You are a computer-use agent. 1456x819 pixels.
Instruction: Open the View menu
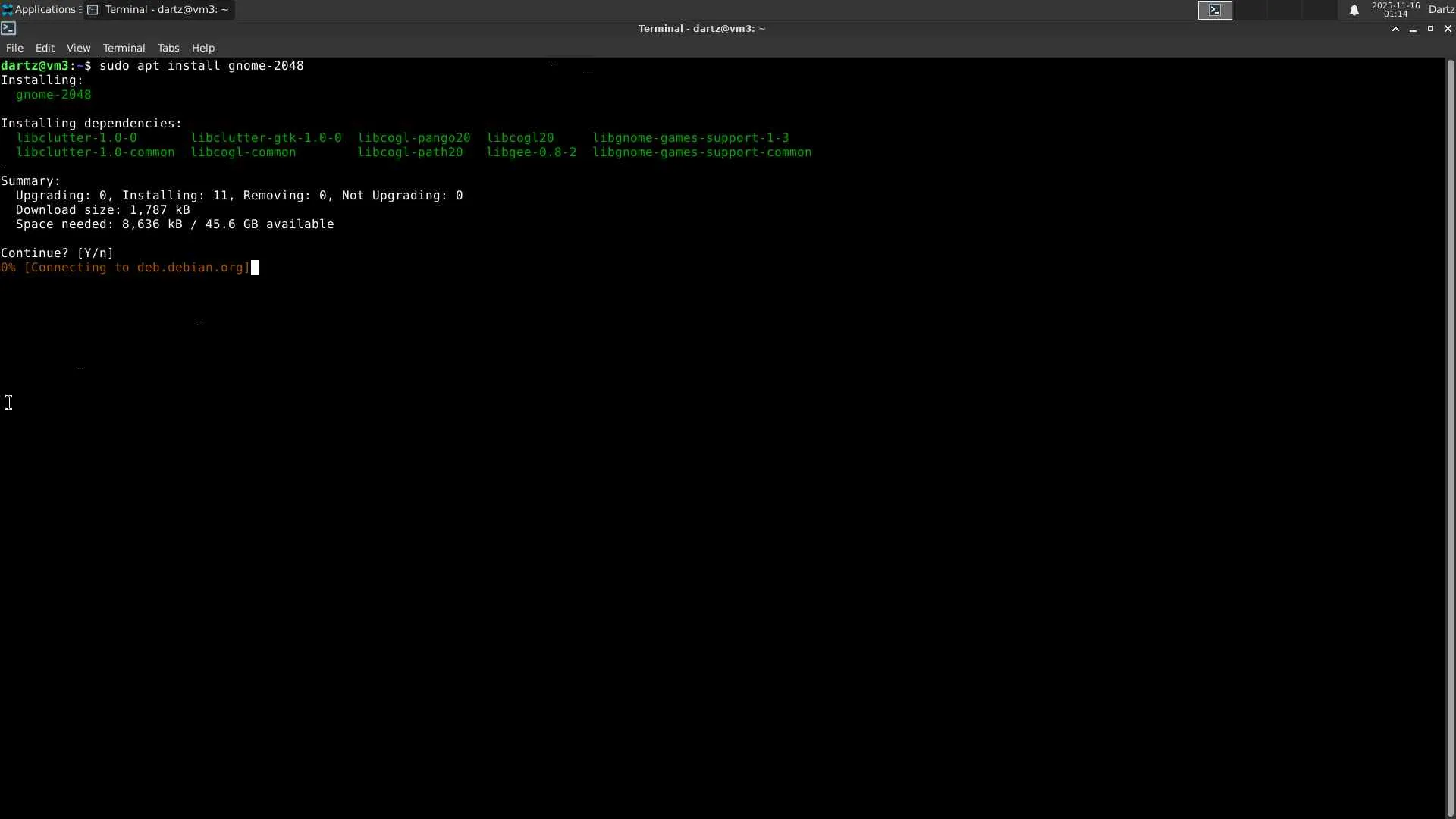(78, 48)
